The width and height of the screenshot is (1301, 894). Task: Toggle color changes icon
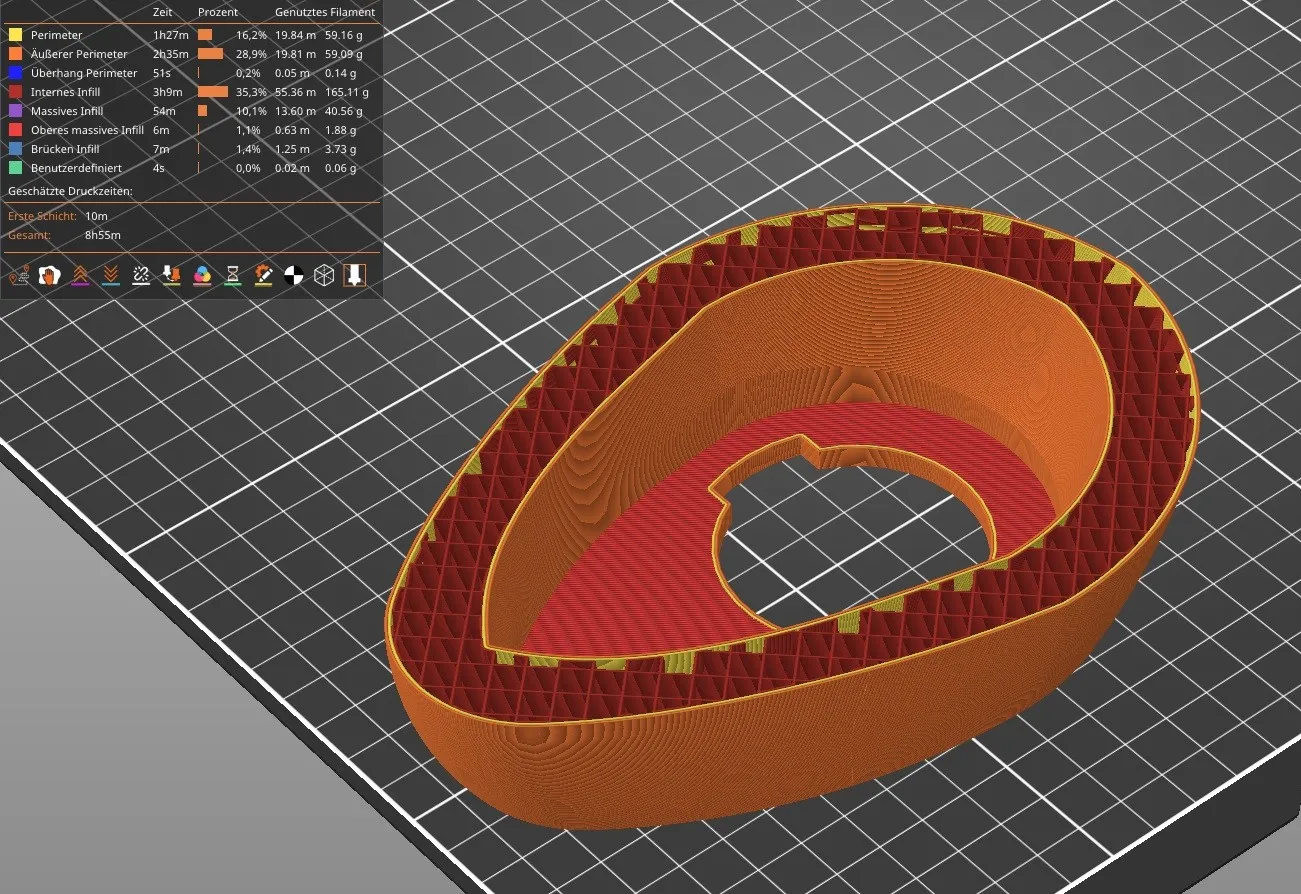click(202, 275)
